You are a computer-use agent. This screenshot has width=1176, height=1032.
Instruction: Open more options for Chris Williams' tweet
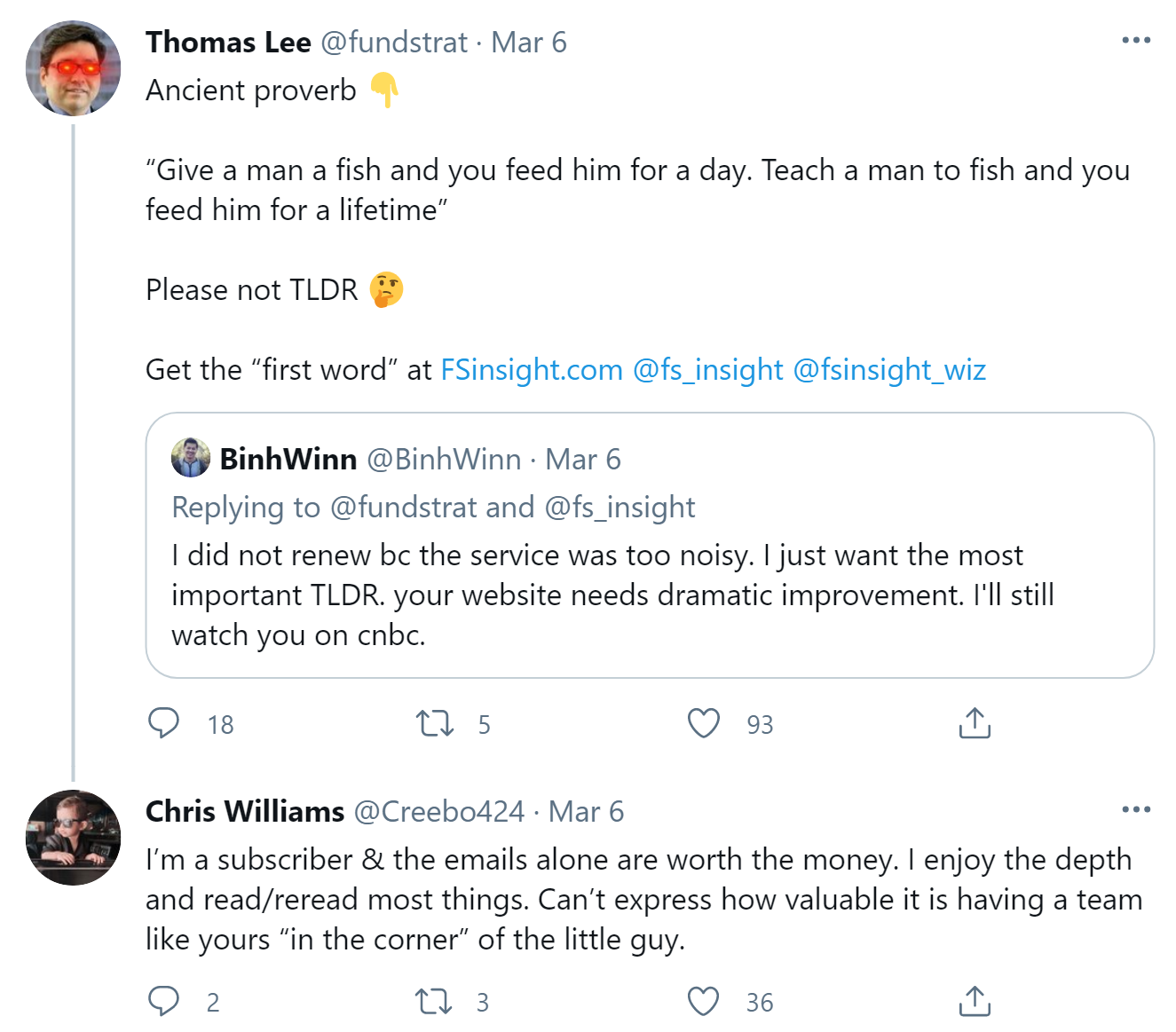pyautogui.click(x=1136, y=809)
